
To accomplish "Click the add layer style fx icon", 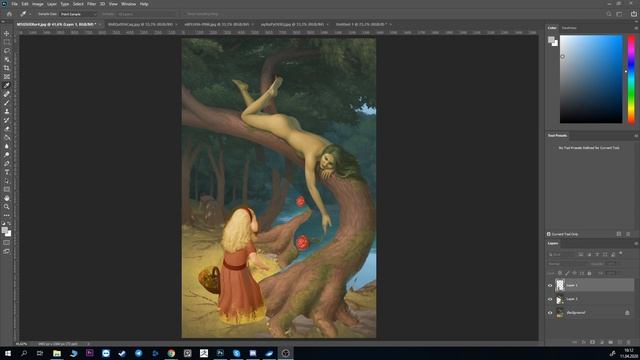I will coord(584,342).
